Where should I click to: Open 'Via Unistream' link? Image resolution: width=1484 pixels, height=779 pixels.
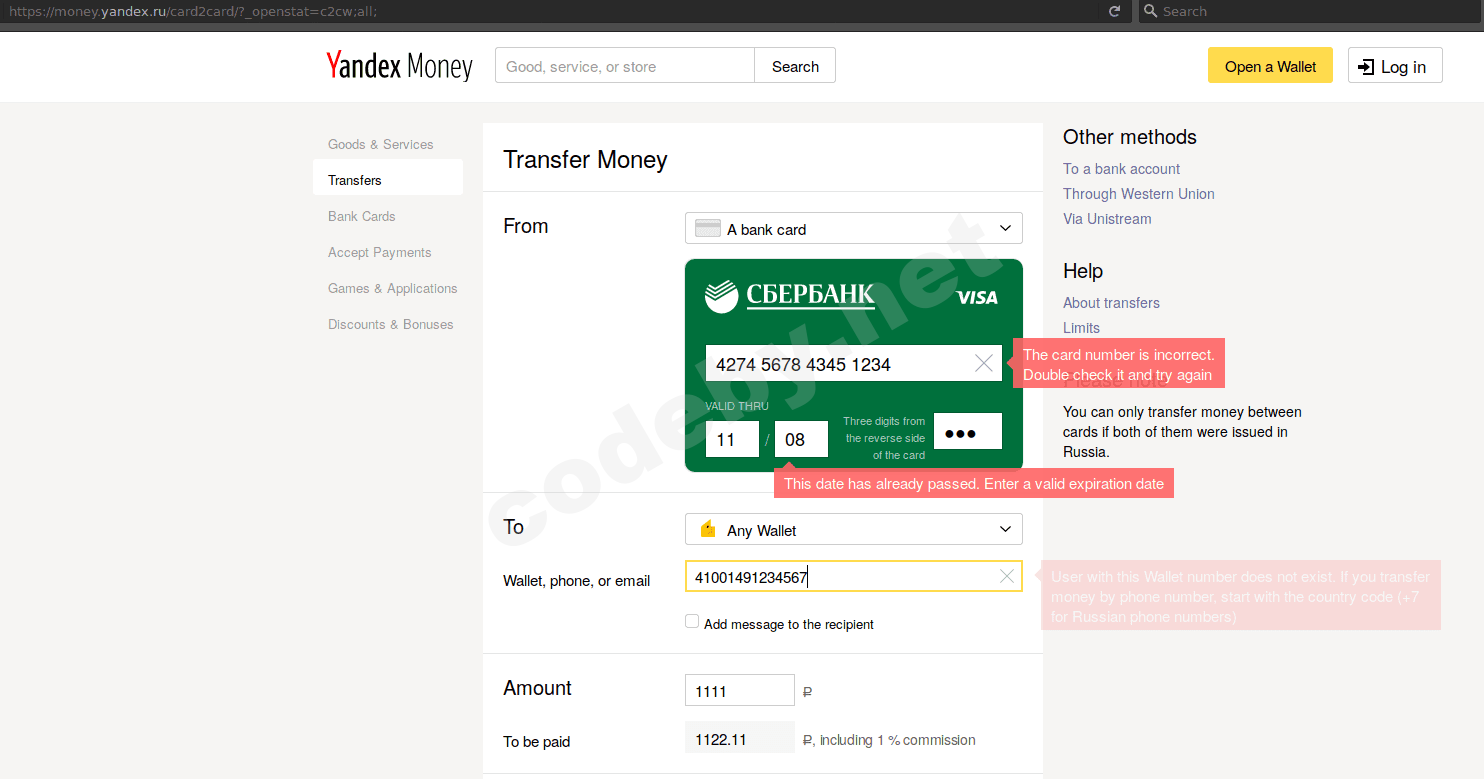[x=1107, y=219]
